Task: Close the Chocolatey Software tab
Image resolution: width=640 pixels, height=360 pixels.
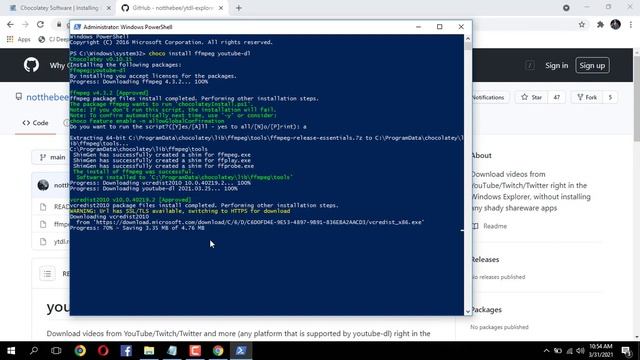Action: click(109, 8)
